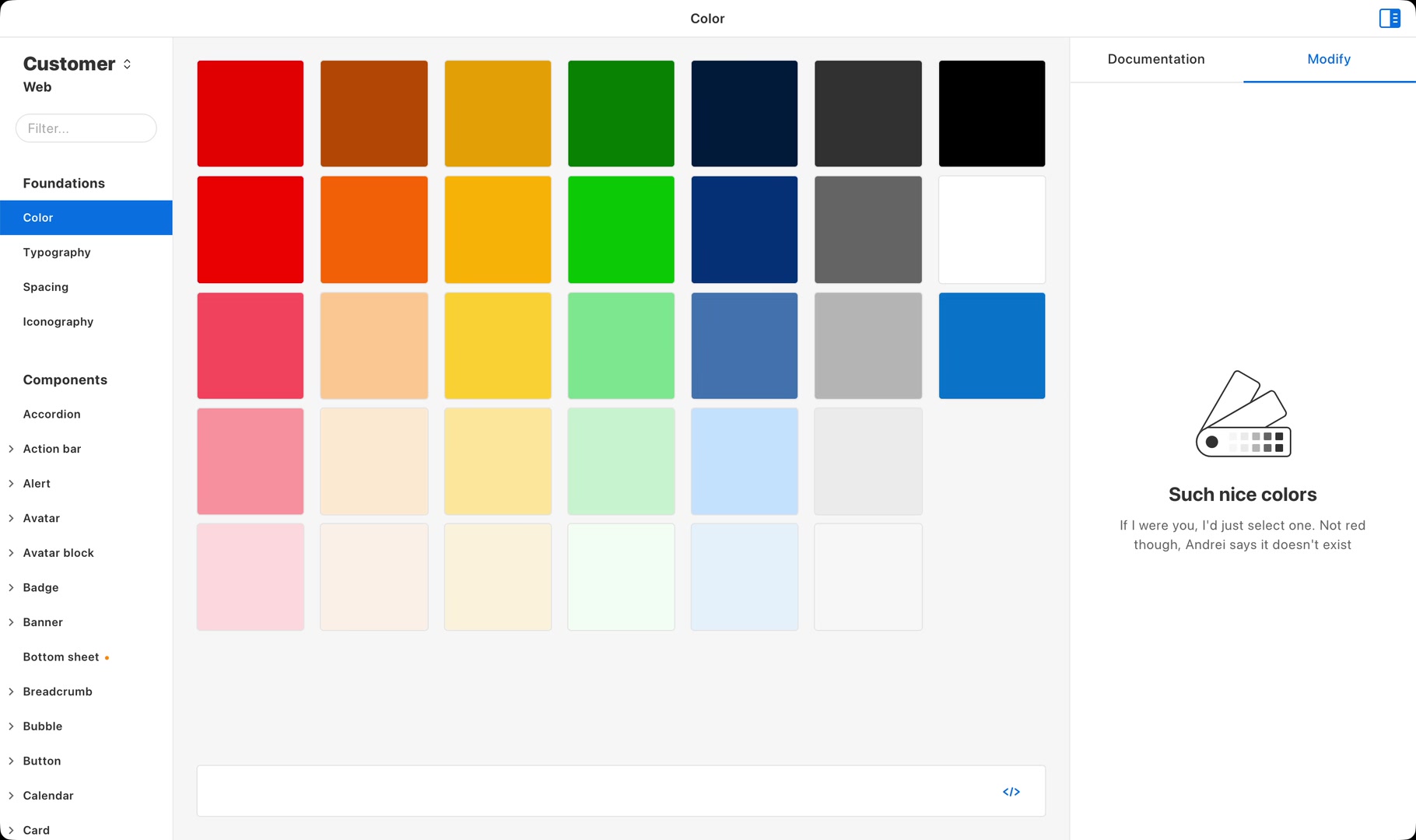Image resolution: width=1416 pixels, height=840 pixels.
Task: Click the code view icon in bottom bar
Action: pos(1011,792)
